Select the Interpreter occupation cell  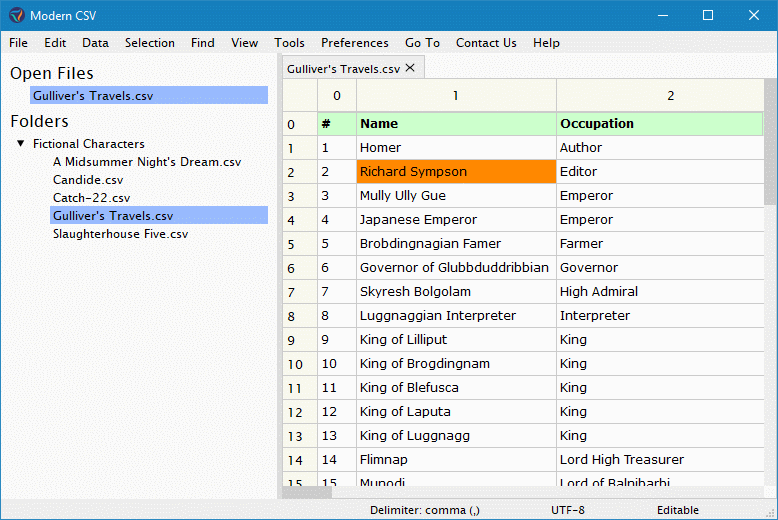[x=660, y=316]
